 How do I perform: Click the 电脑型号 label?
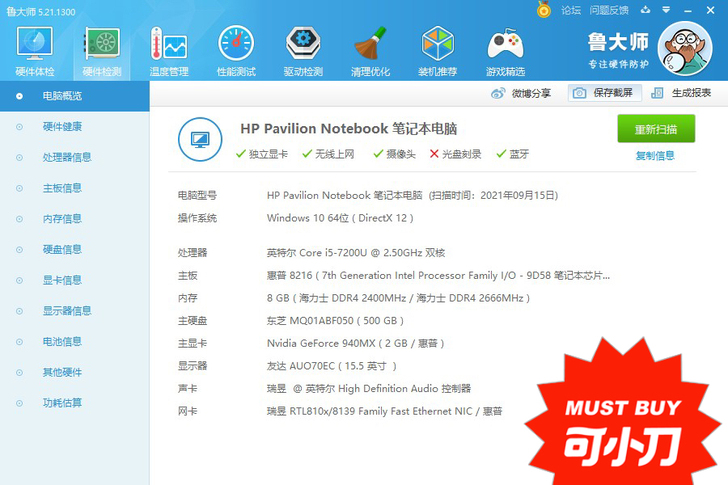coord(197,195)
